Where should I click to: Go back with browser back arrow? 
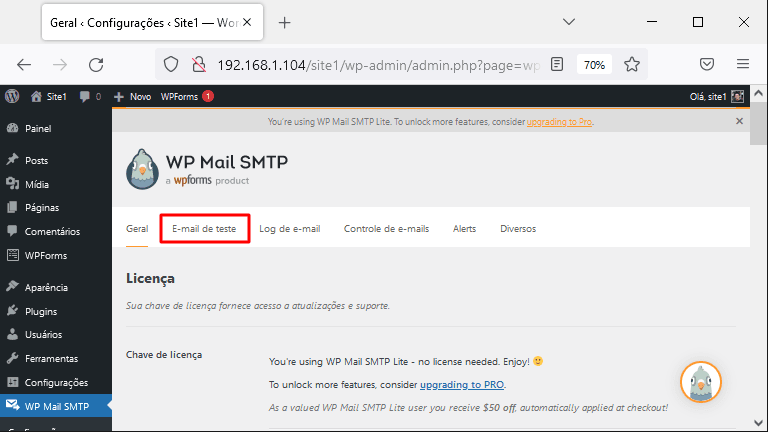24,65
